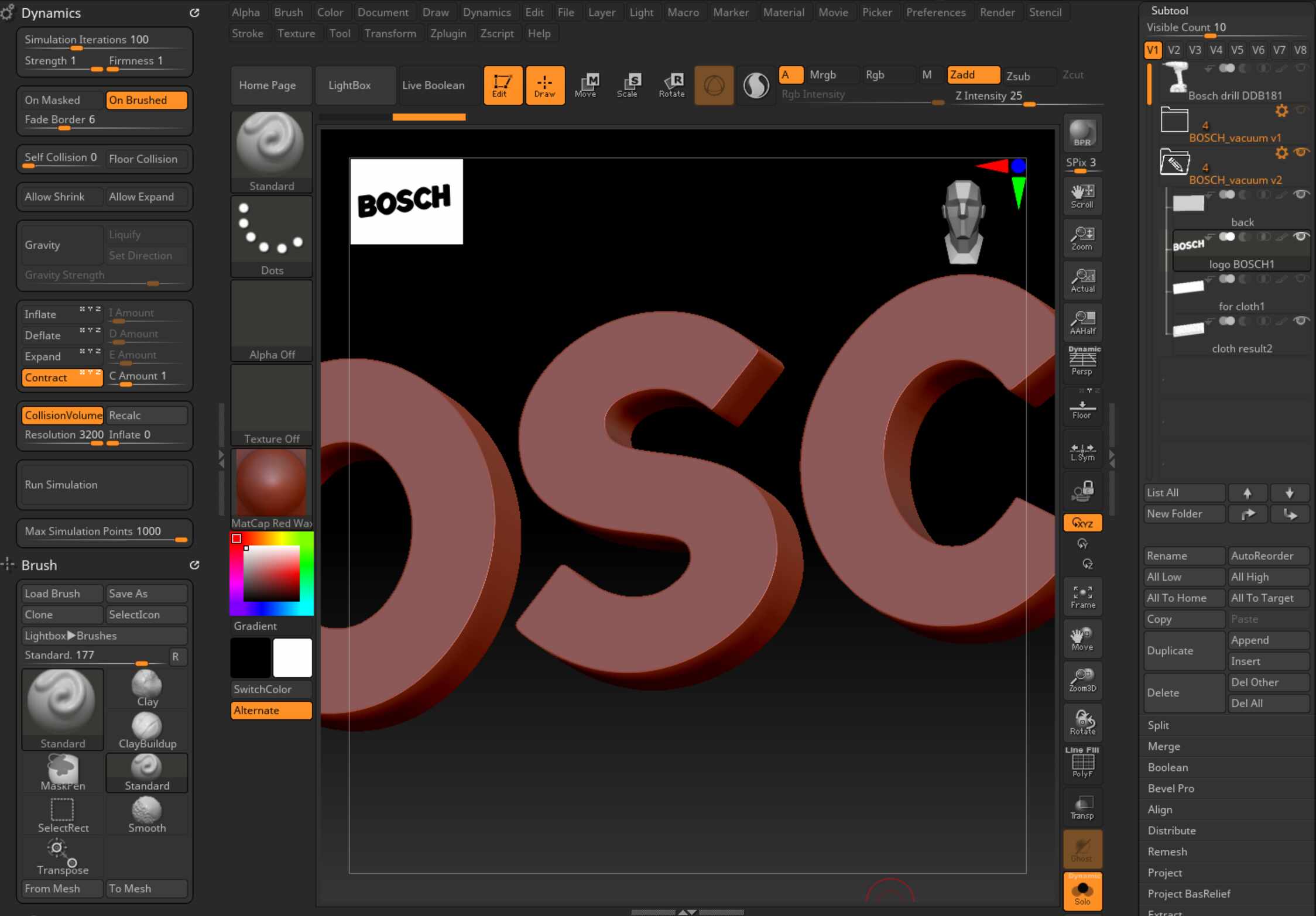
Task: Activate the Draw mode icon
Action: pos(545,85)
